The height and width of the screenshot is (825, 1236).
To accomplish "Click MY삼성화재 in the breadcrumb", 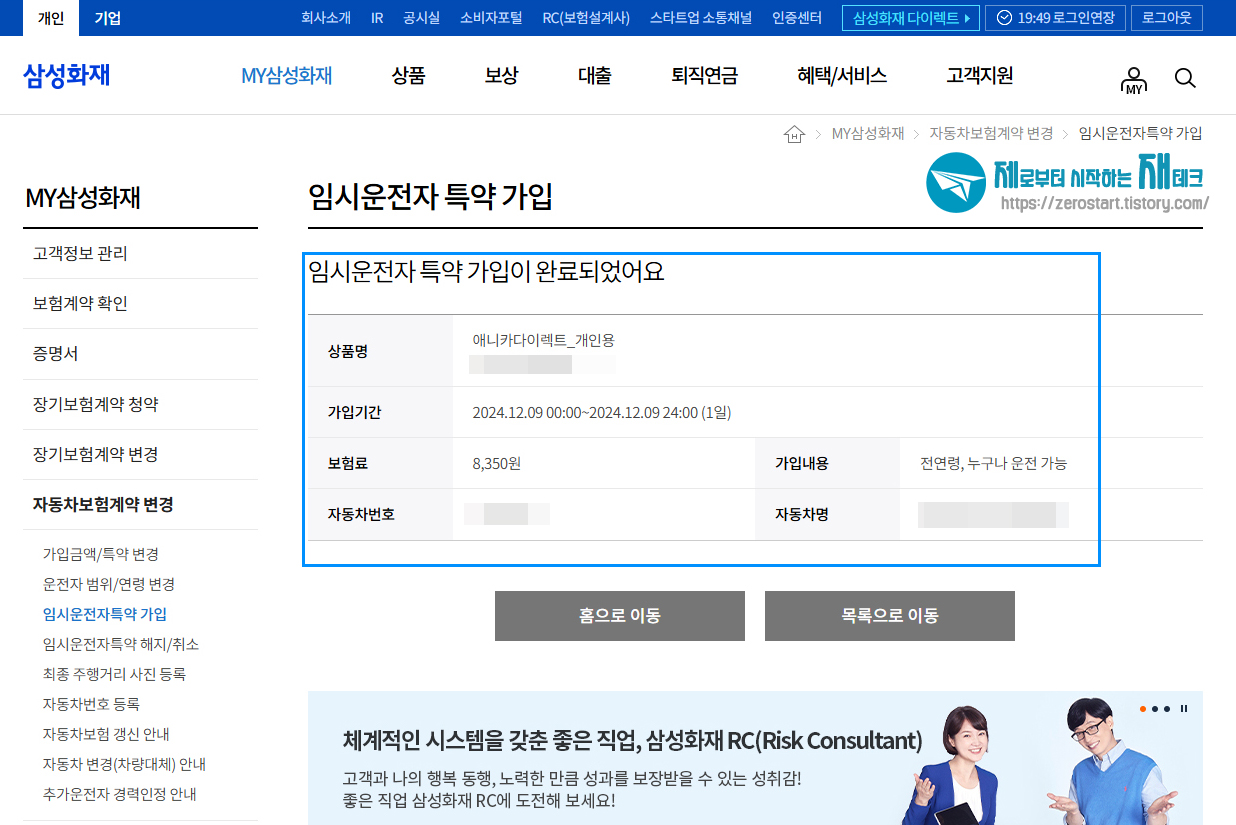I will [868, 134].
